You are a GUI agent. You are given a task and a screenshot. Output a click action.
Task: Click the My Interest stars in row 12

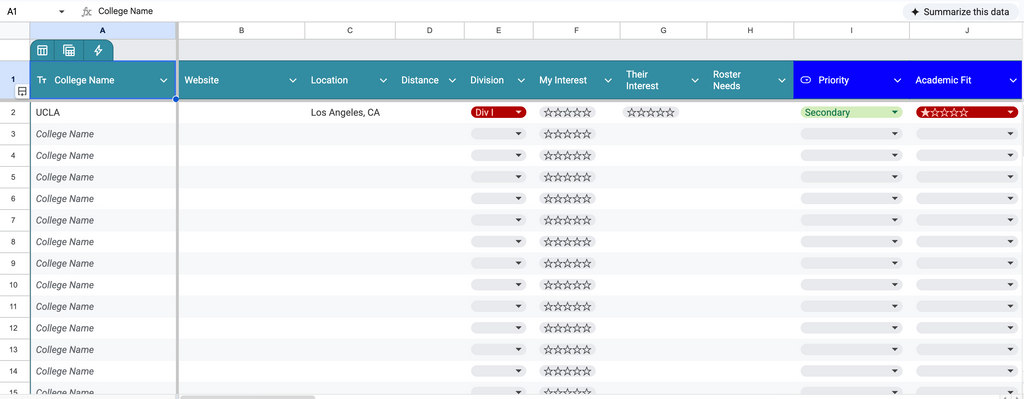(x=568, y=328)
